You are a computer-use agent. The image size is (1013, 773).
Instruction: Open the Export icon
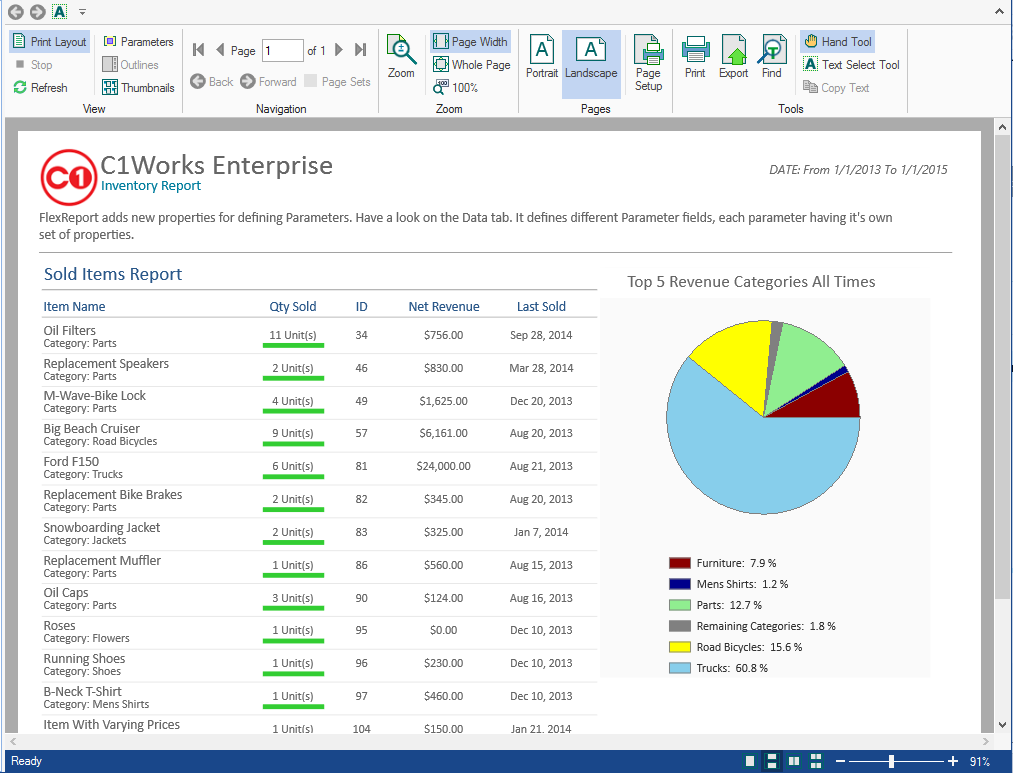(733, 57)
